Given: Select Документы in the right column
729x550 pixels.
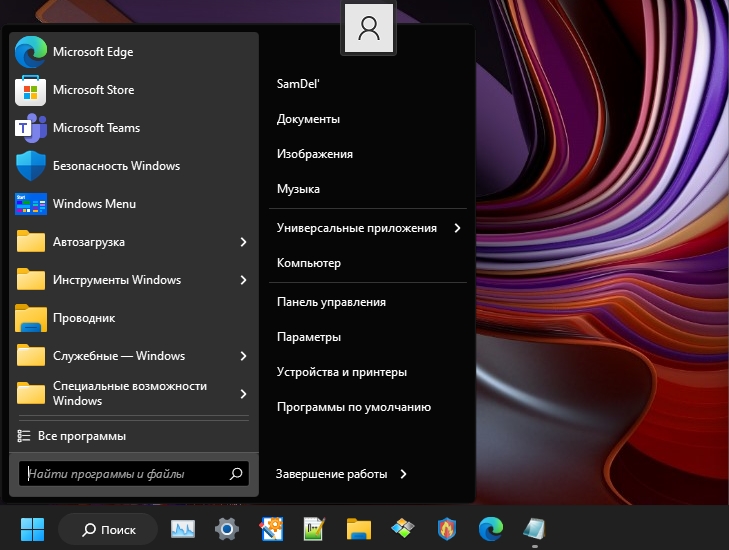Looking at the screenshot, I should (x=308, y=119).
